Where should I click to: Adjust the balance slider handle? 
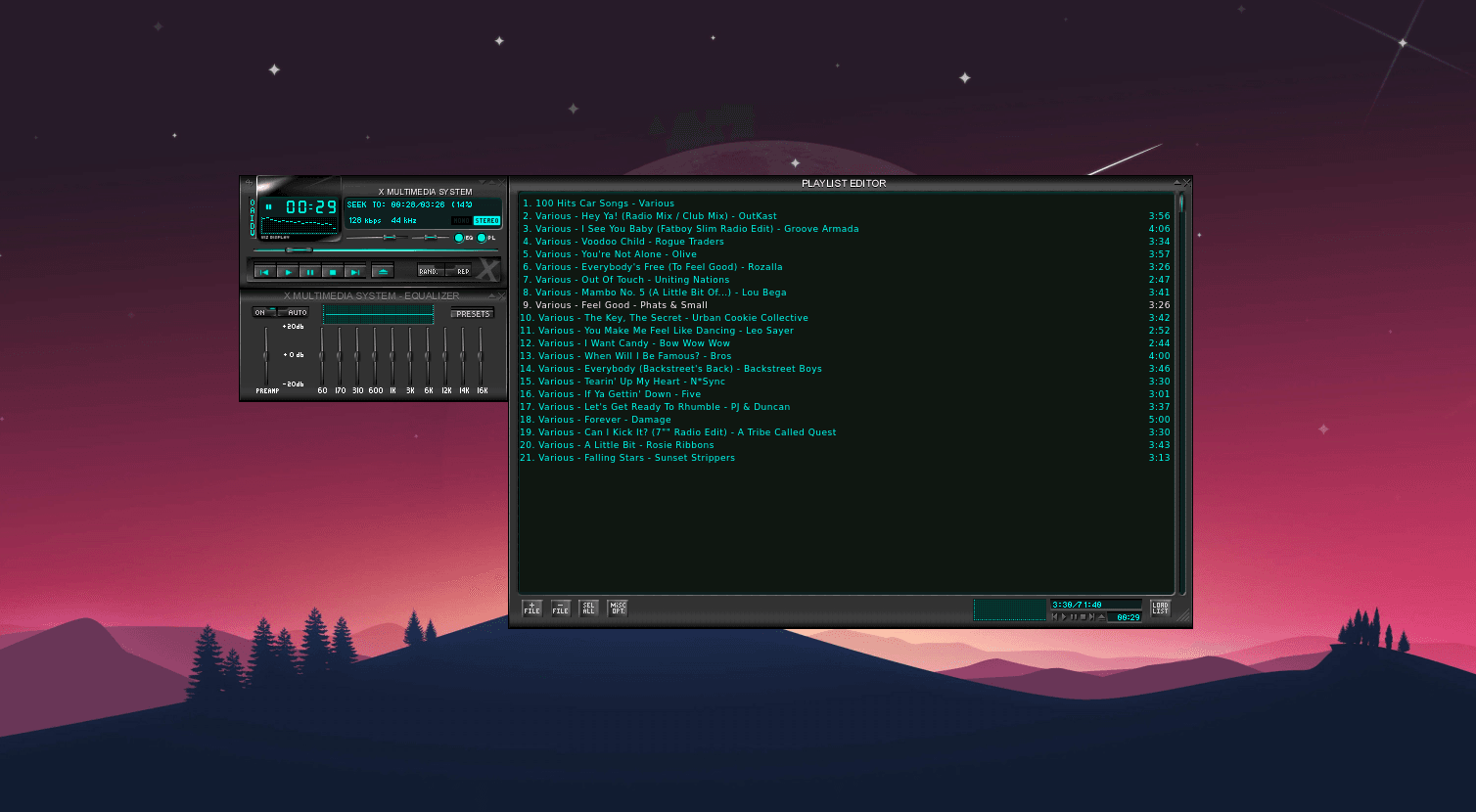[431, 237]
